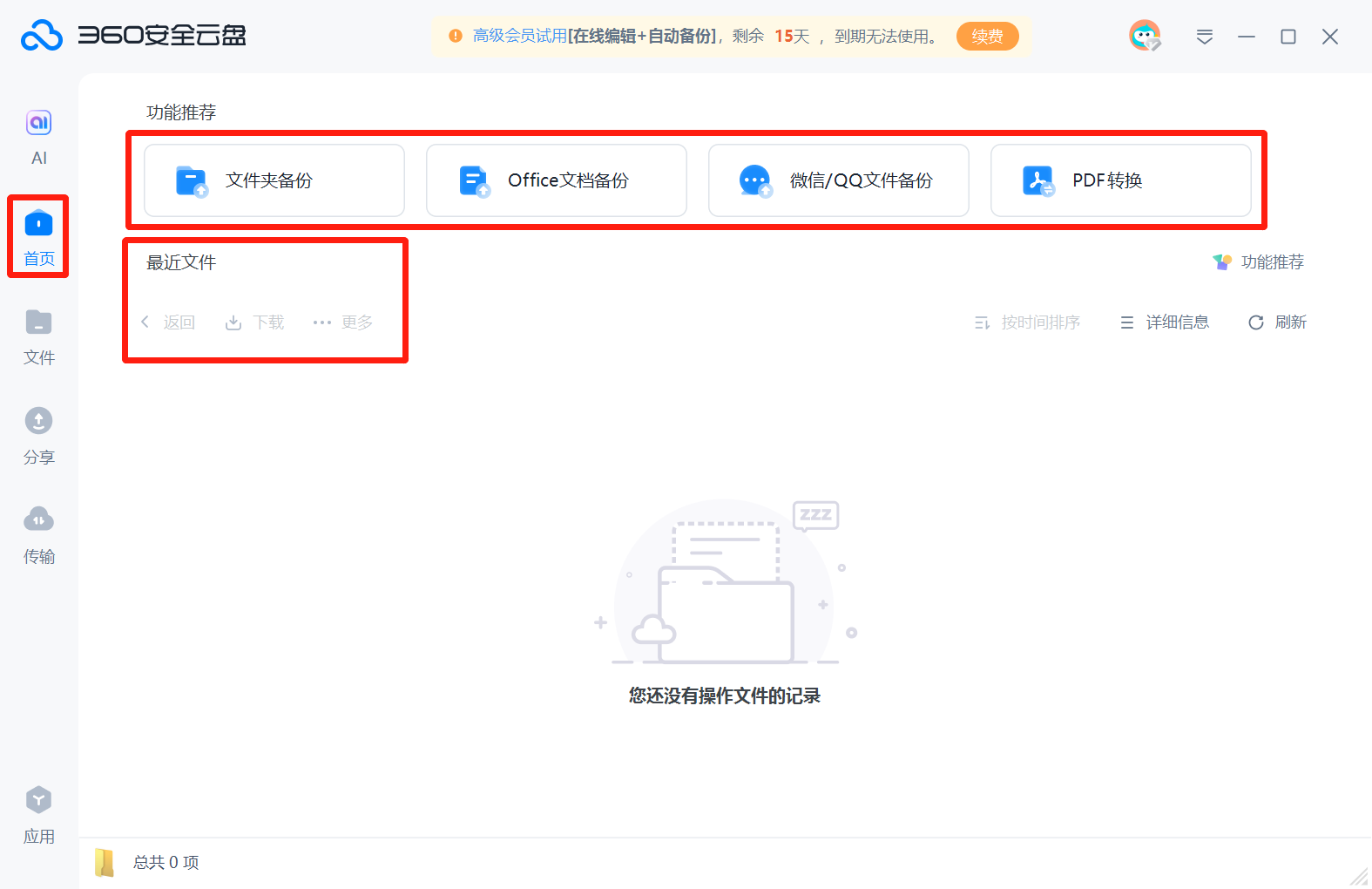Click the Office document backup icon
The height and width of the screenshot is (889, 1372).
pyautogui.click(x=475, y=181)
